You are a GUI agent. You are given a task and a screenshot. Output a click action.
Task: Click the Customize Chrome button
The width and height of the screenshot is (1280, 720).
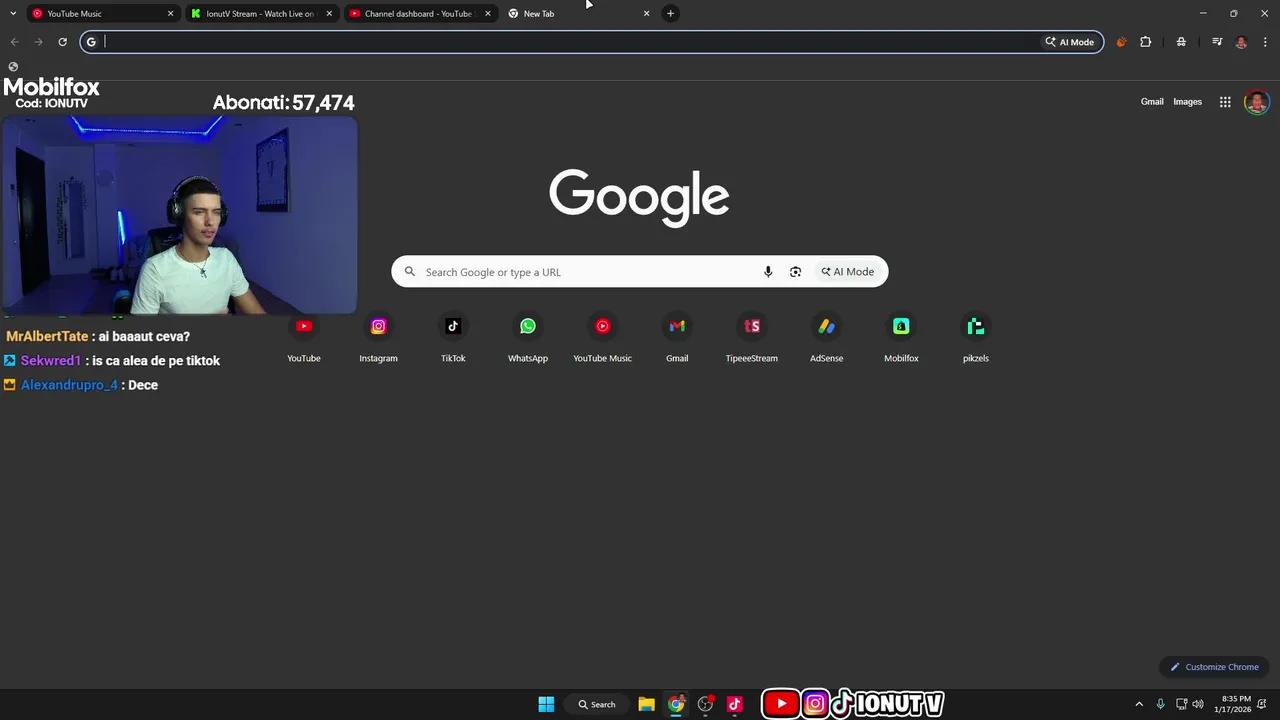[x=1214, y=667]
